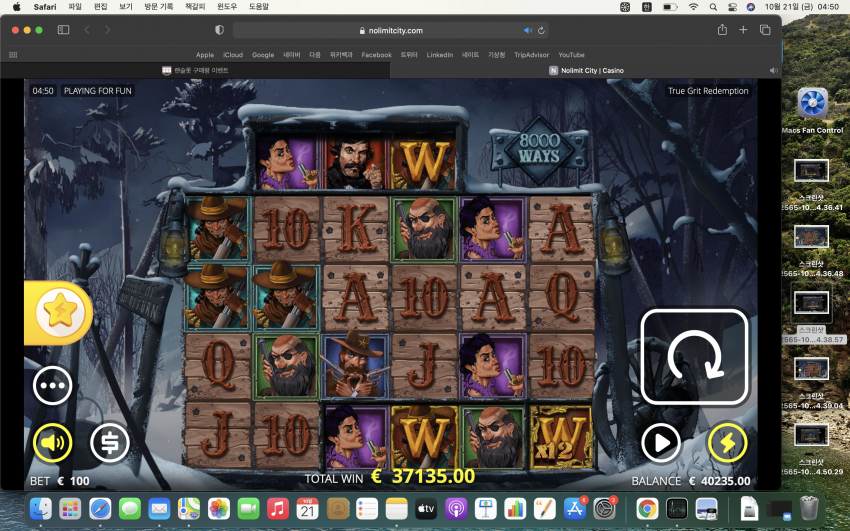The width and height of the screenshot is (850, 531).
Task: Mute the game sound speaker button
Action: (x=53, y=443)
